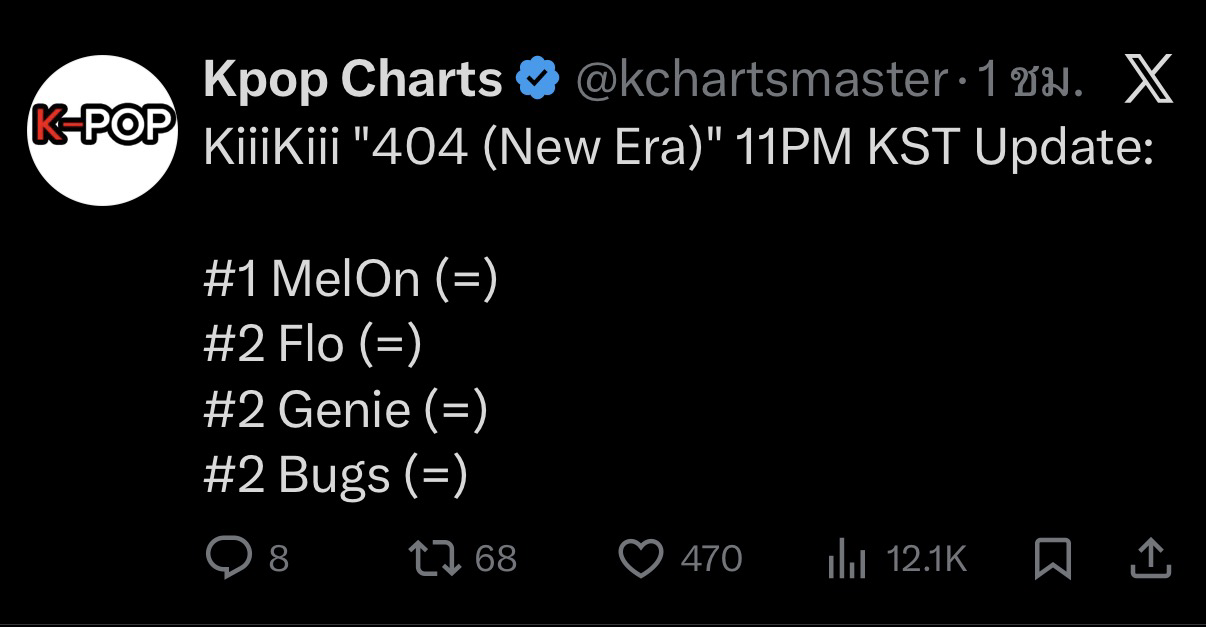Click the 12.1K view count
1206x627 pixels.
[x=927, y=558]
